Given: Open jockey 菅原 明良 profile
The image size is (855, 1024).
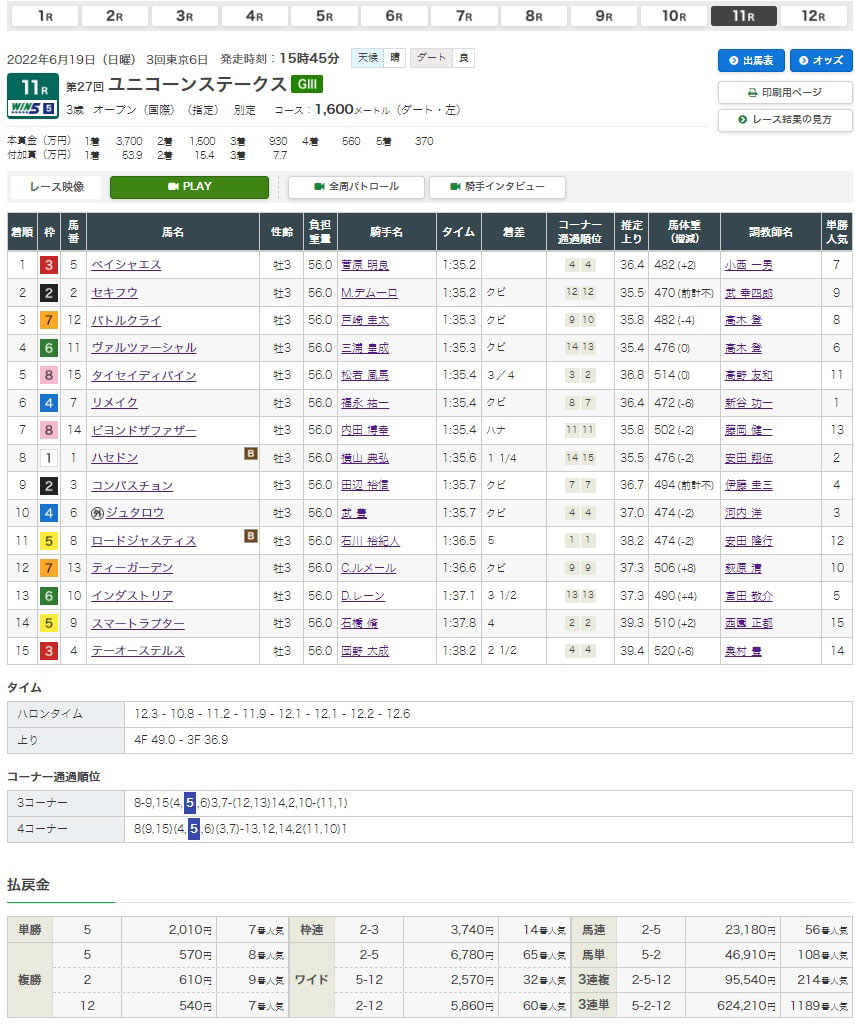Looking at the screenshot, I should tap(365, 265).
